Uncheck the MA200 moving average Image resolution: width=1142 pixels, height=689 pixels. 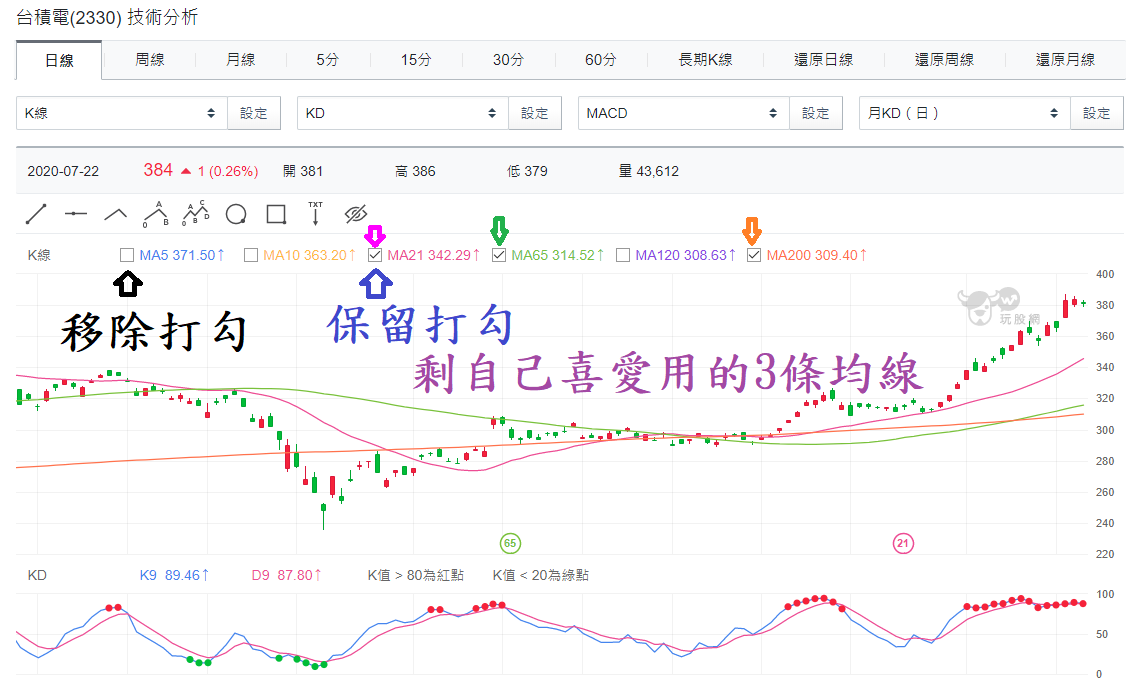tap(754, 255)
